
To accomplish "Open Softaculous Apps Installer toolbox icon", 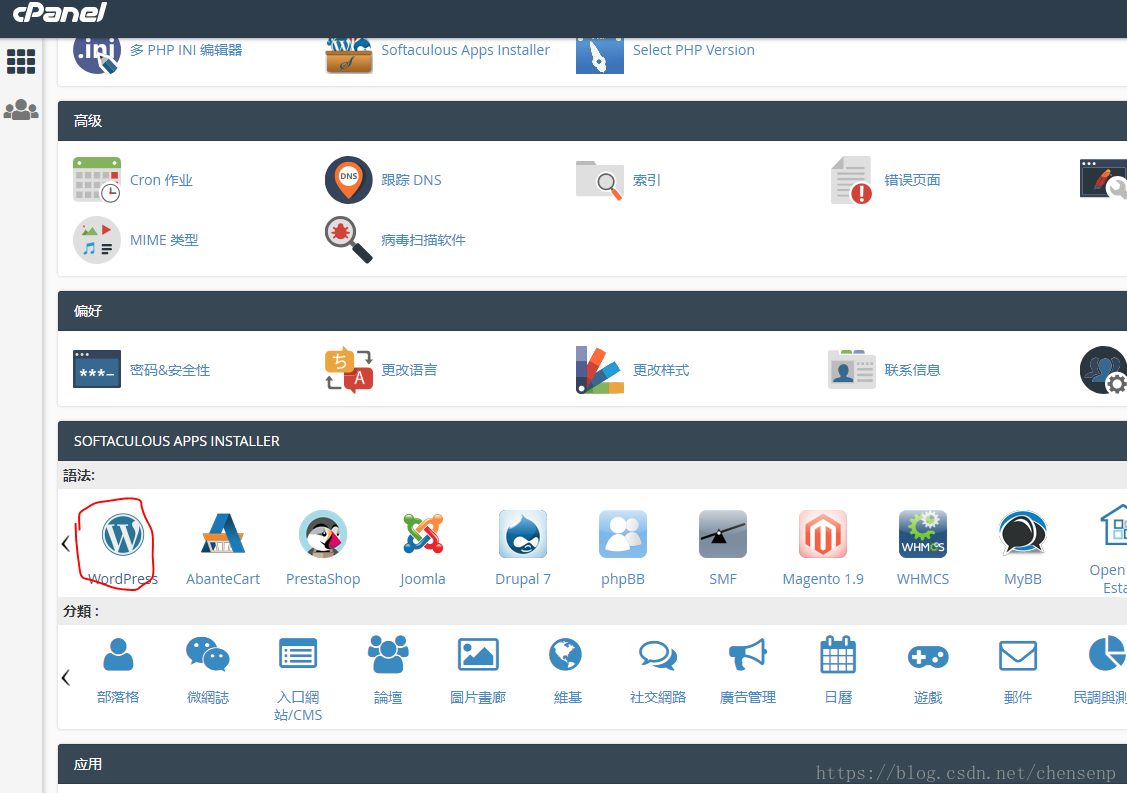I will [349, 55].
